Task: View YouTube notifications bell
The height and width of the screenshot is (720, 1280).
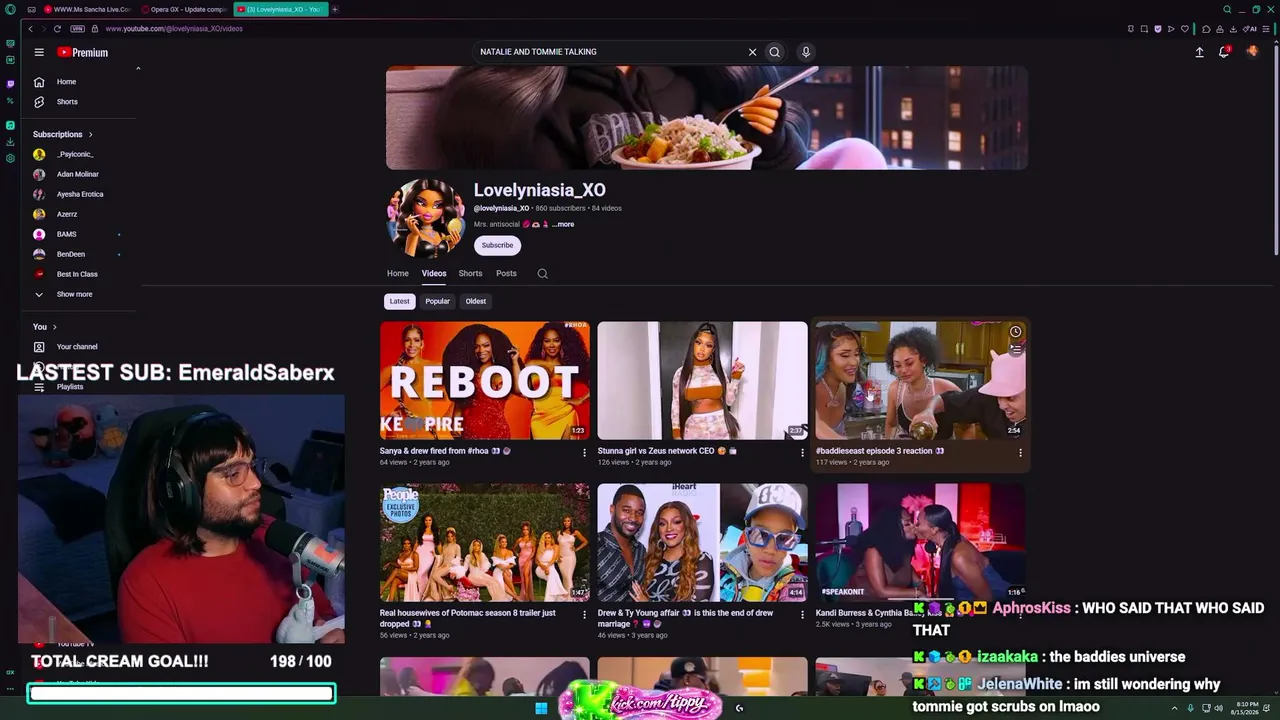Action: [1224, 52]
